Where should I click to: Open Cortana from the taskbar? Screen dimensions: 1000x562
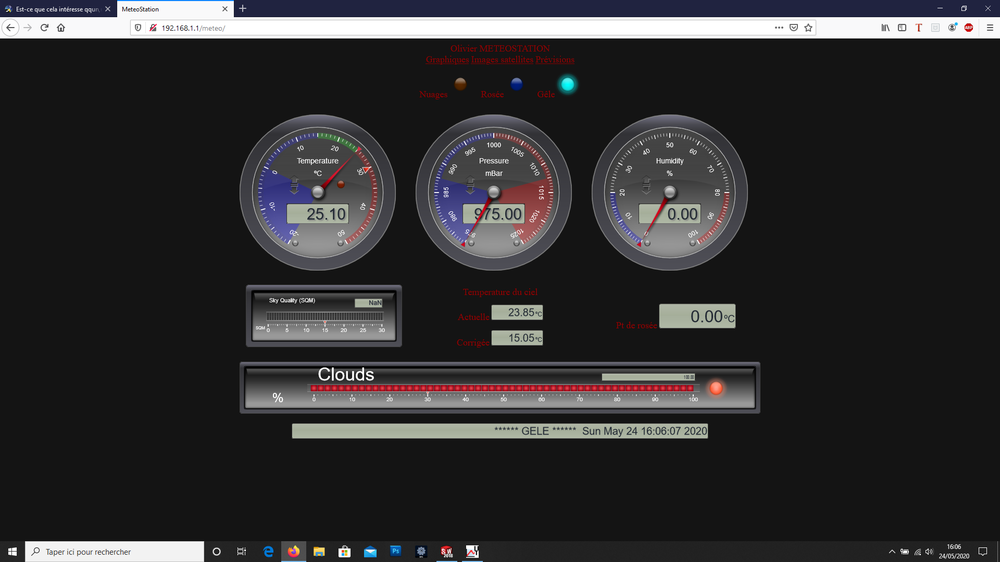(x=216, y=551)
